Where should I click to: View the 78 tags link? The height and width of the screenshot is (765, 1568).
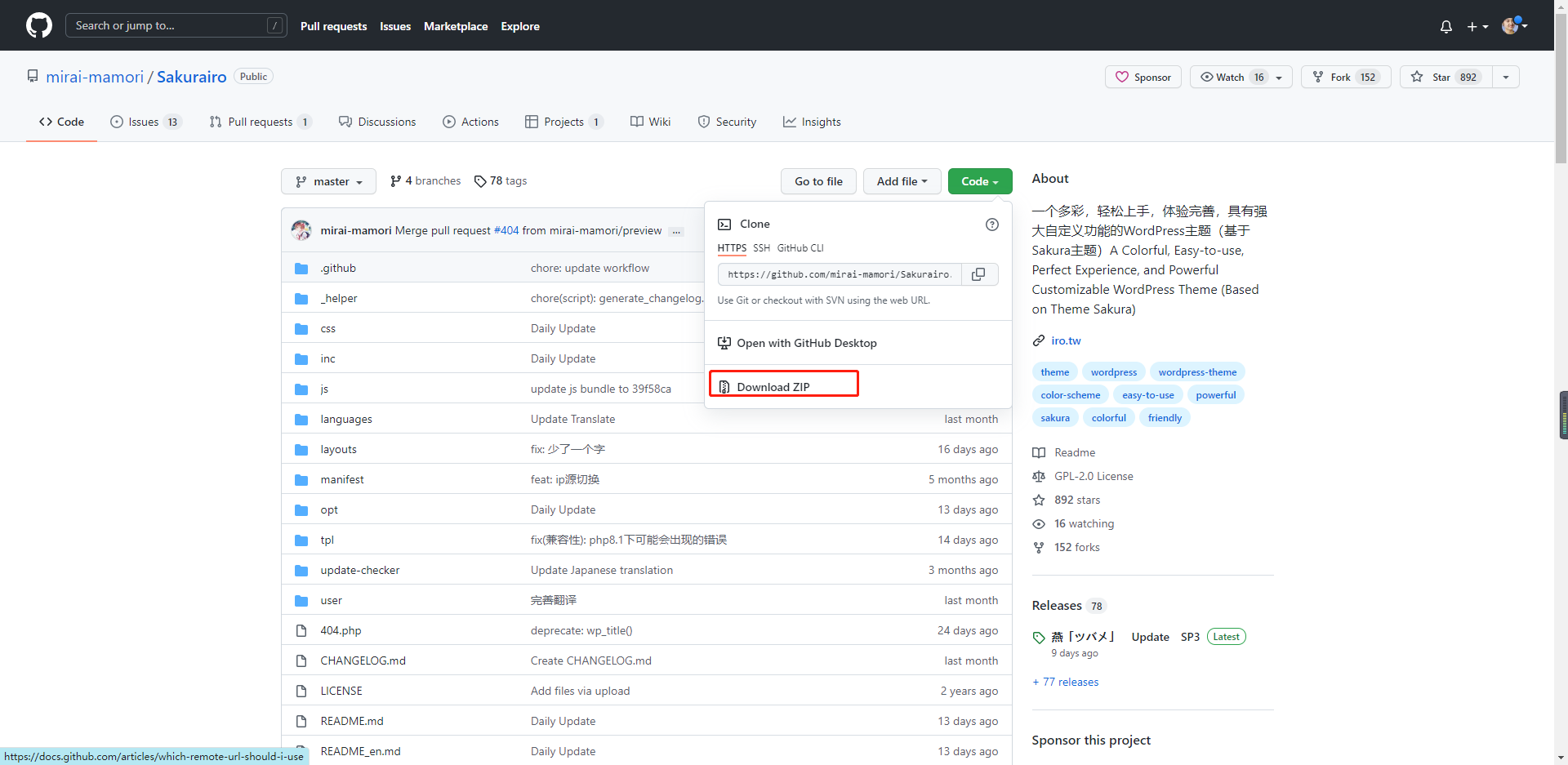[501, 180]
